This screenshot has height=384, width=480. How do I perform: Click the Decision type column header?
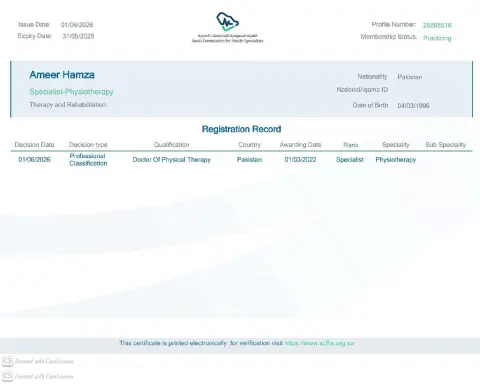pyautogui.click(x=88, y=145)
